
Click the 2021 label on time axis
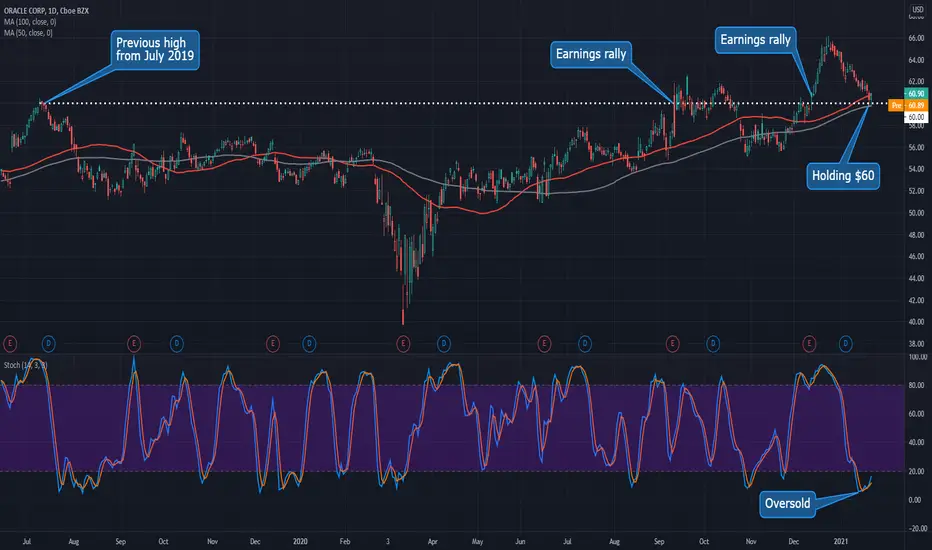(x=840, y=541)
